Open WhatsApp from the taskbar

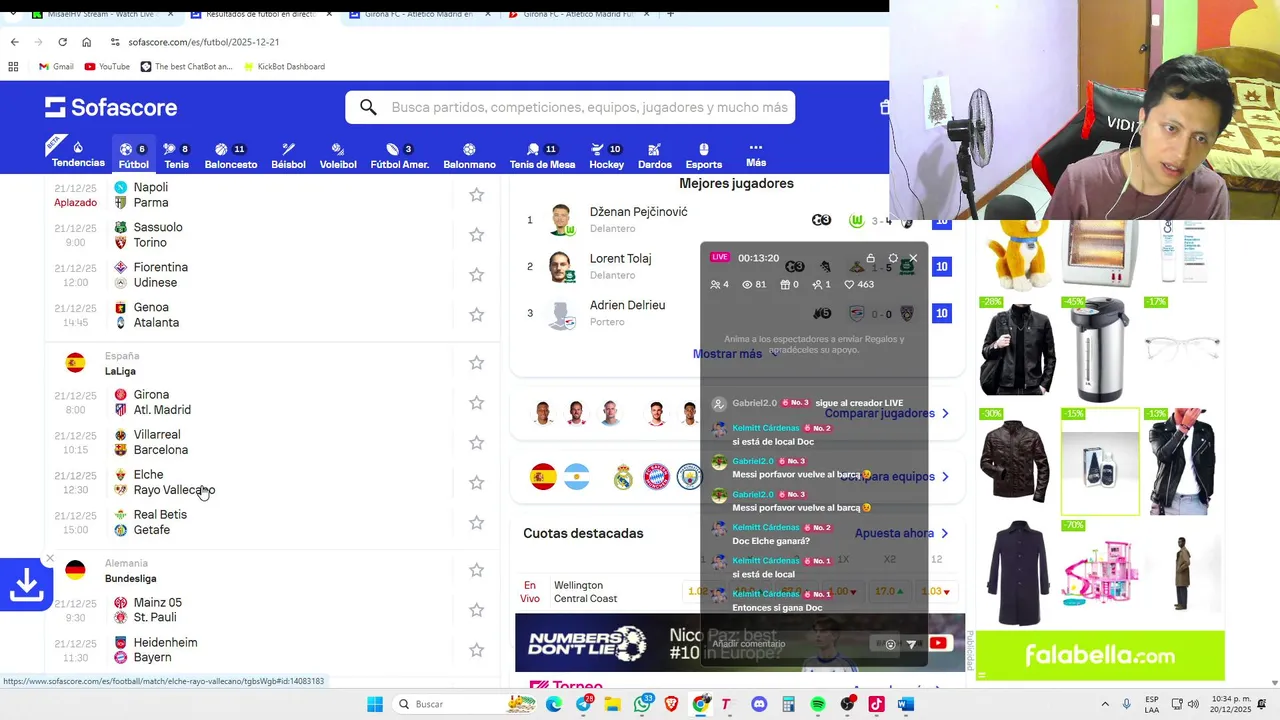(642, 704)
